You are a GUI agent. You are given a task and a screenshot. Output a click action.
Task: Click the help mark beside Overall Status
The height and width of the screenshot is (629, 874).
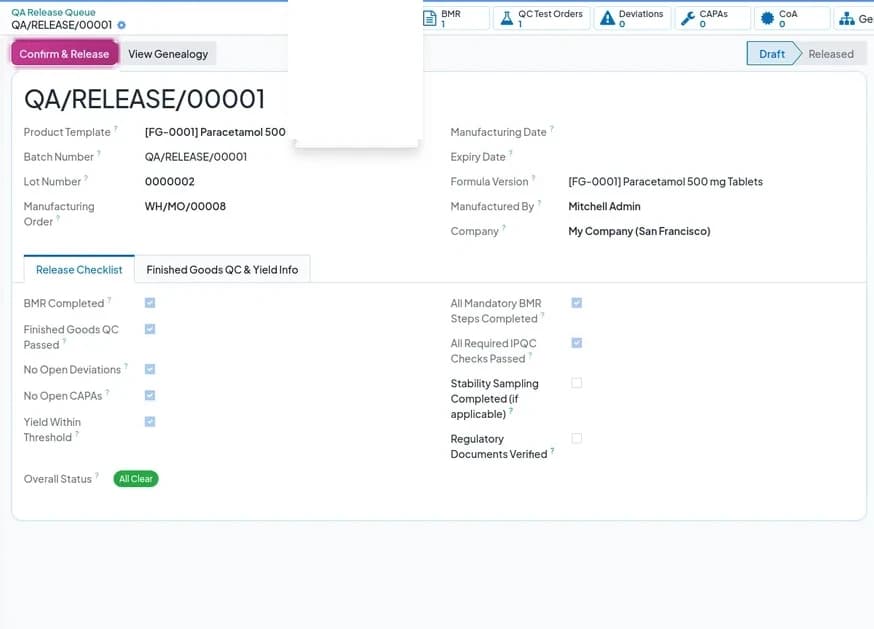[97, 476]
